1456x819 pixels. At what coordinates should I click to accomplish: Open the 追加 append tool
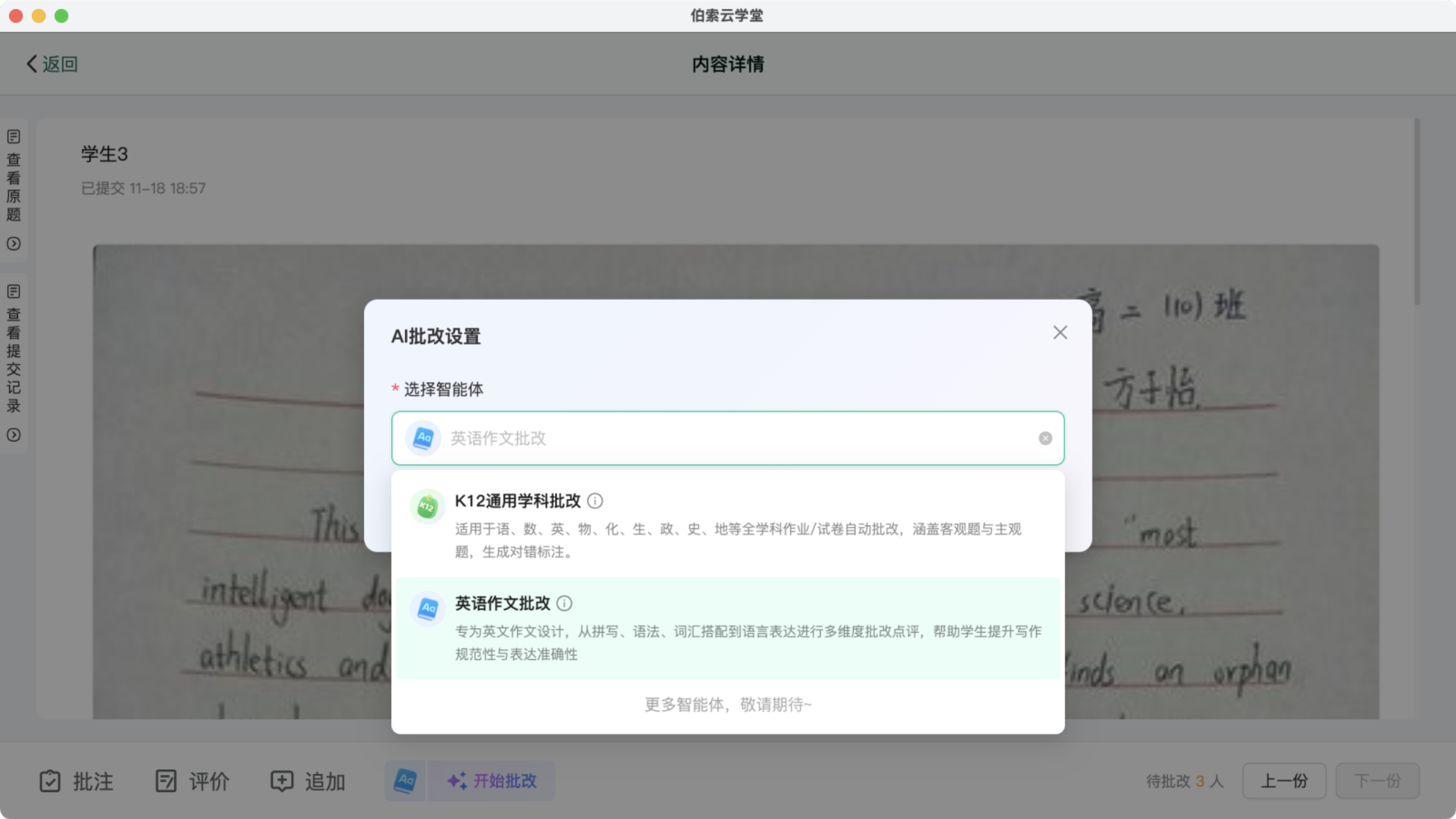(308, 781)
